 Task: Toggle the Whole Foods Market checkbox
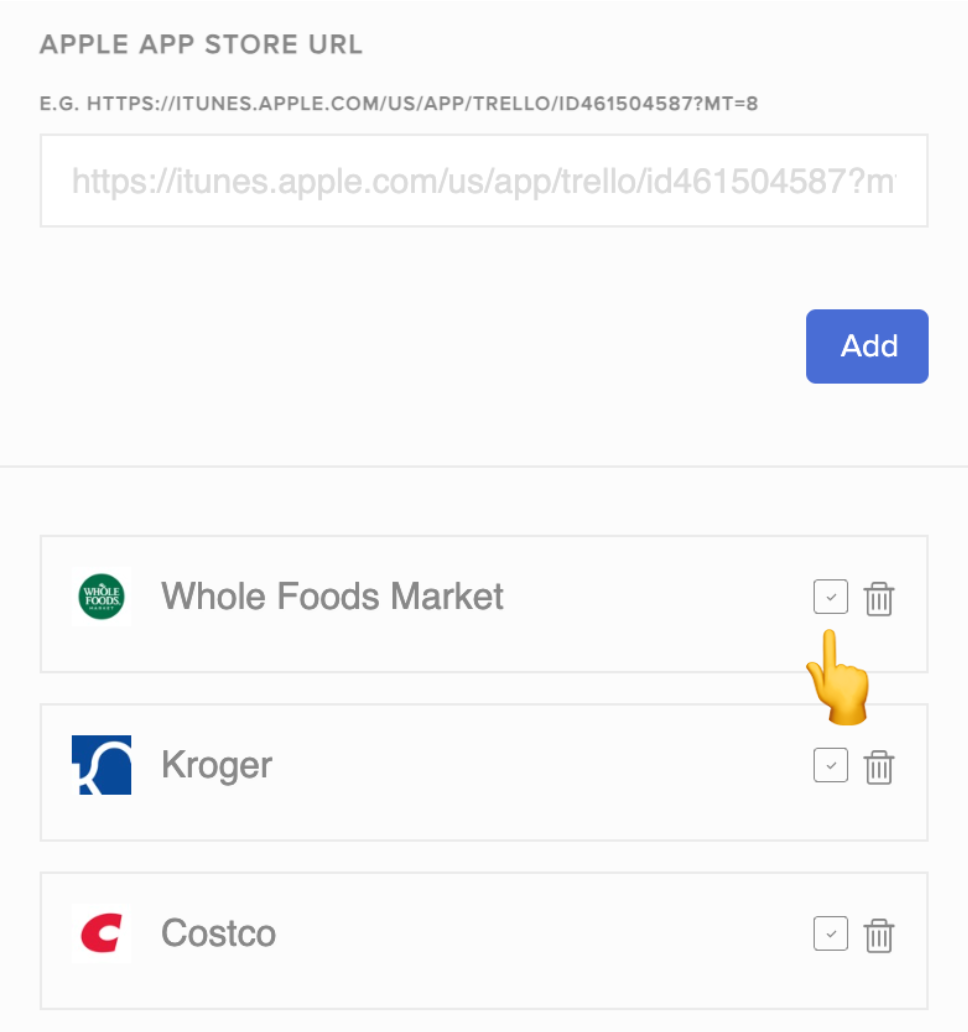[830, 598]
